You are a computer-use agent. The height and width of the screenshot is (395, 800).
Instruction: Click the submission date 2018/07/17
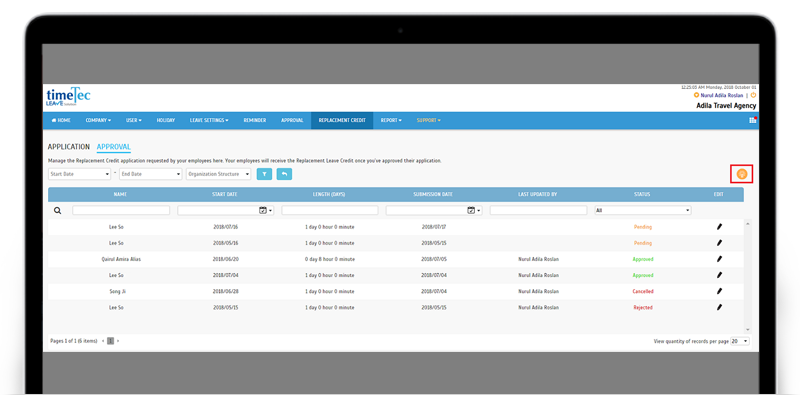pyautogui.click(x=434, y=227)
